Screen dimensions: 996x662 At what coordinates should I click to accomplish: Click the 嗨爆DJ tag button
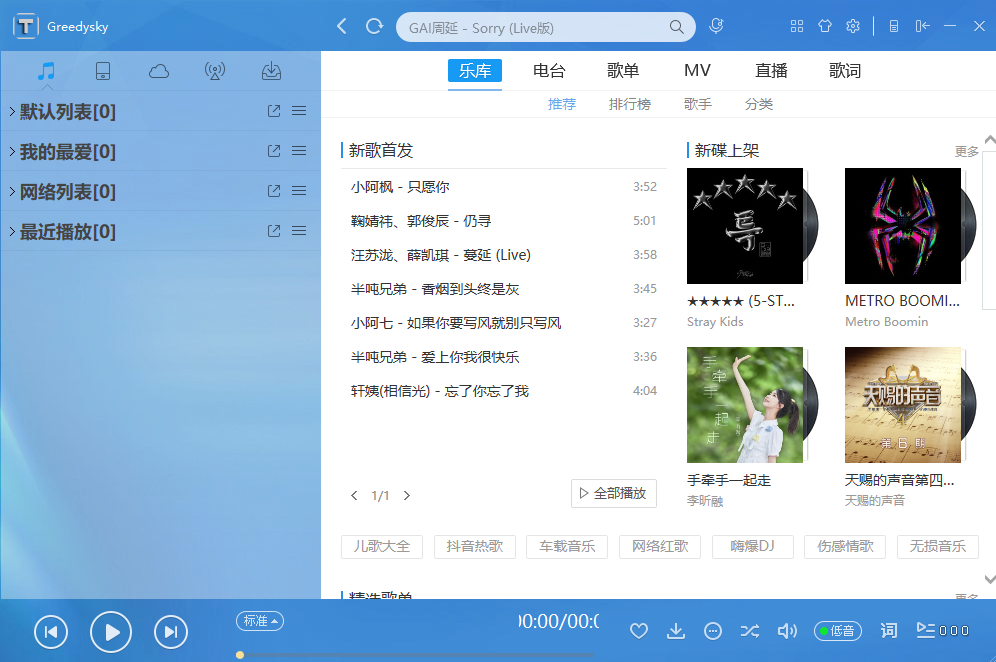pos(752,546)
